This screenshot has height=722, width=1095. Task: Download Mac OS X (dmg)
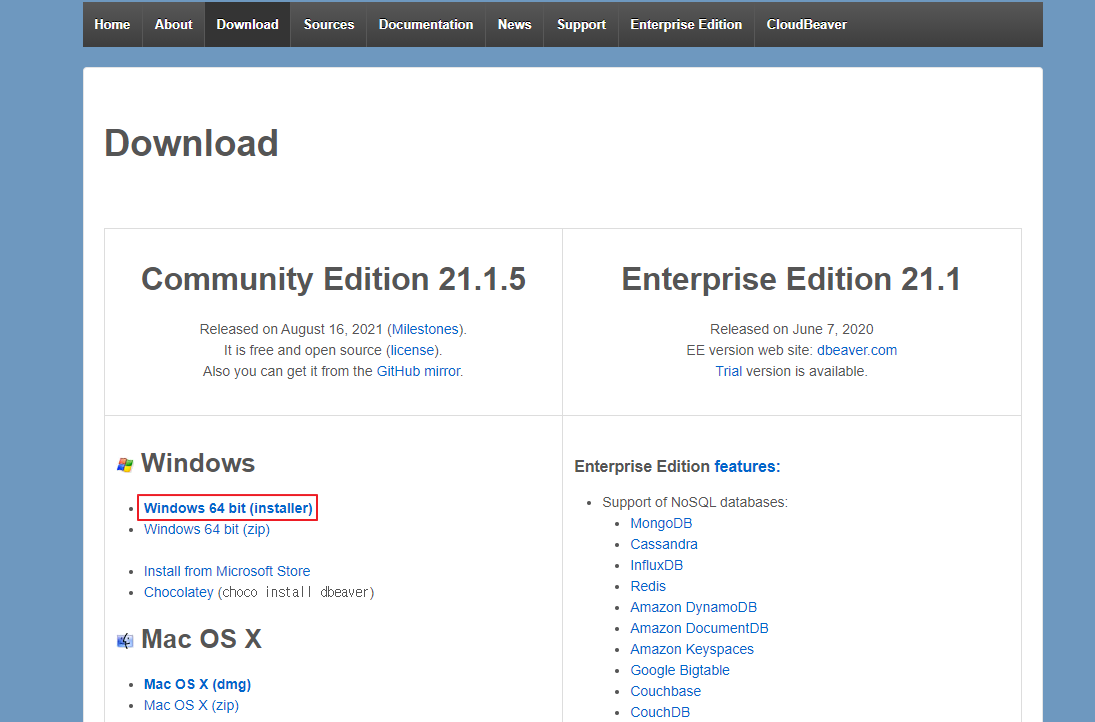(198, 684)
